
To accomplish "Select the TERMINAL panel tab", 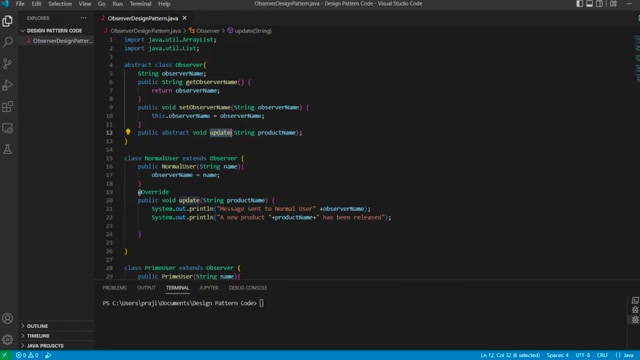I will 178,288.
